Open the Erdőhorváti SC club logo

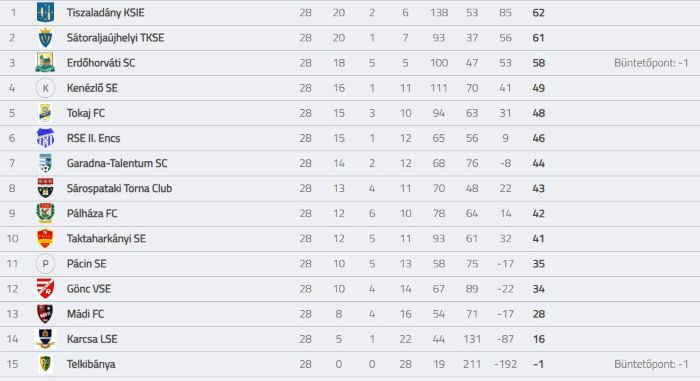[x=45, y=63]
